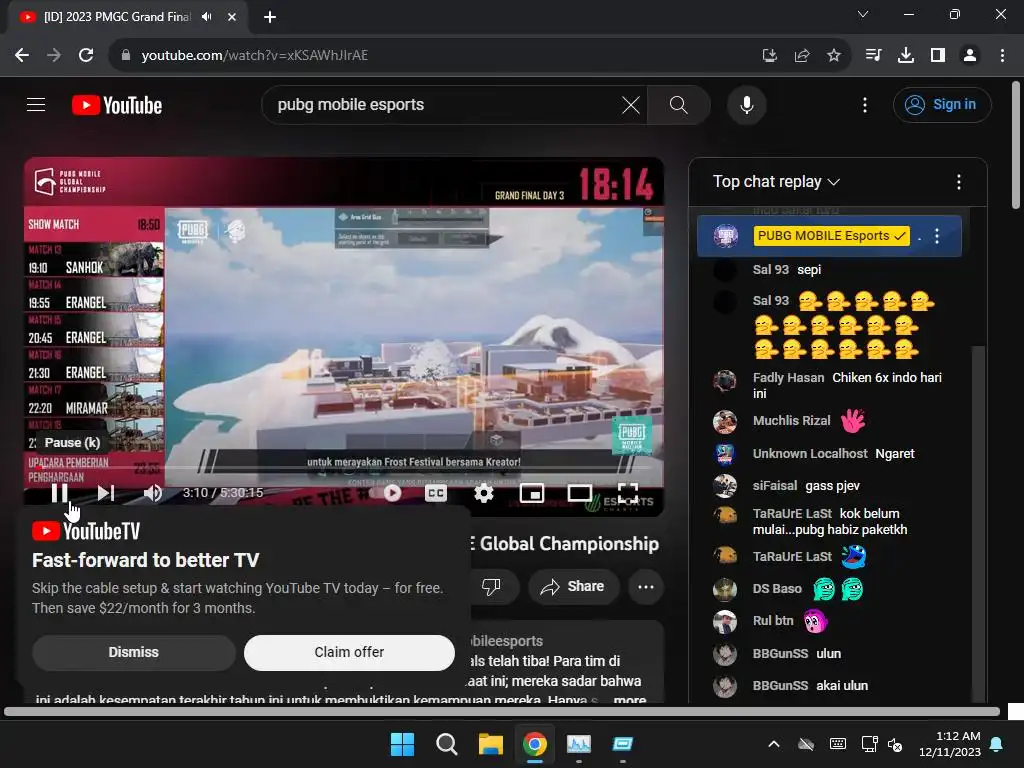Open video player settings gear
The height and width of the screenshot is (768, 1024).
[x=483, y=493]
